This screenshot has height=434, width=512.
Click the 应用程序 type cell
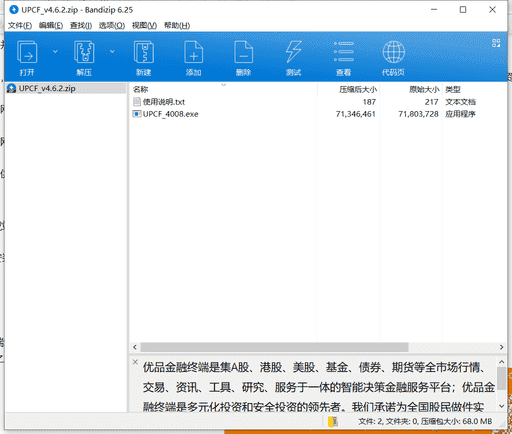point(460,114)
